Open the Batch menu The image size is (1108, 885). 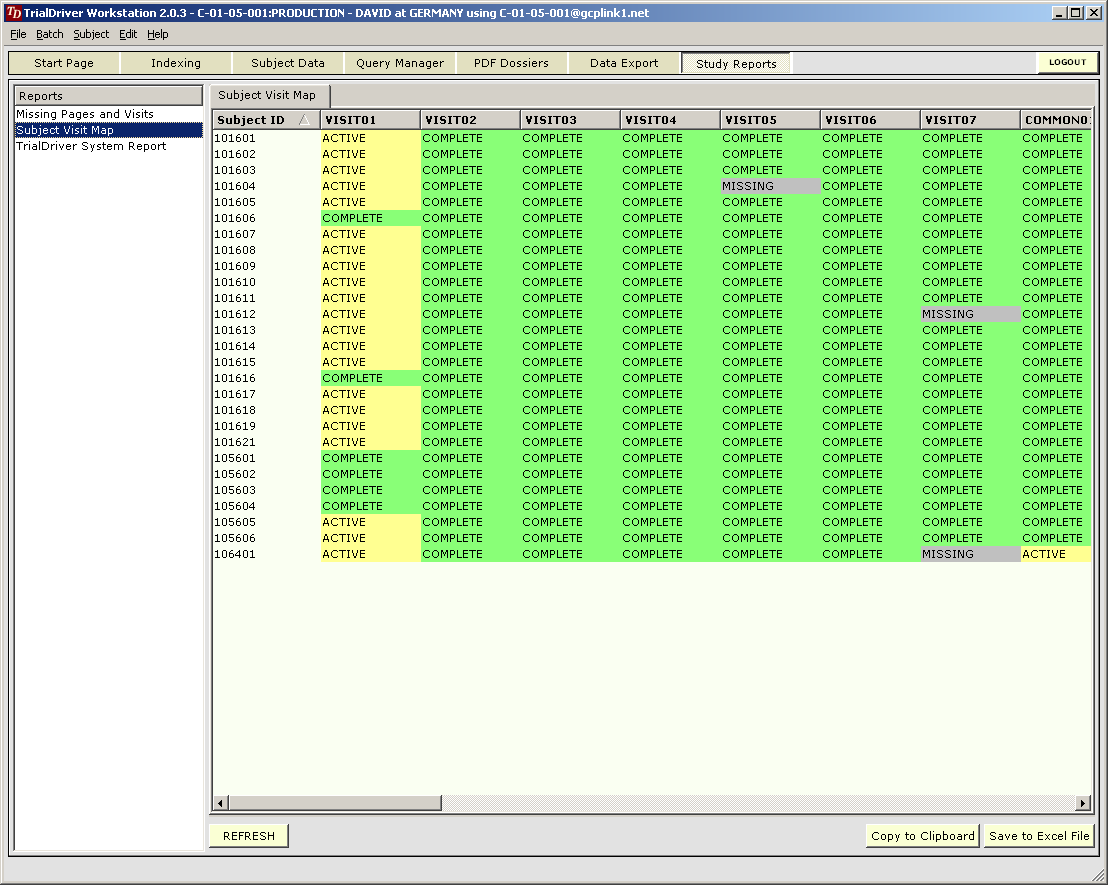coord(49,34)
